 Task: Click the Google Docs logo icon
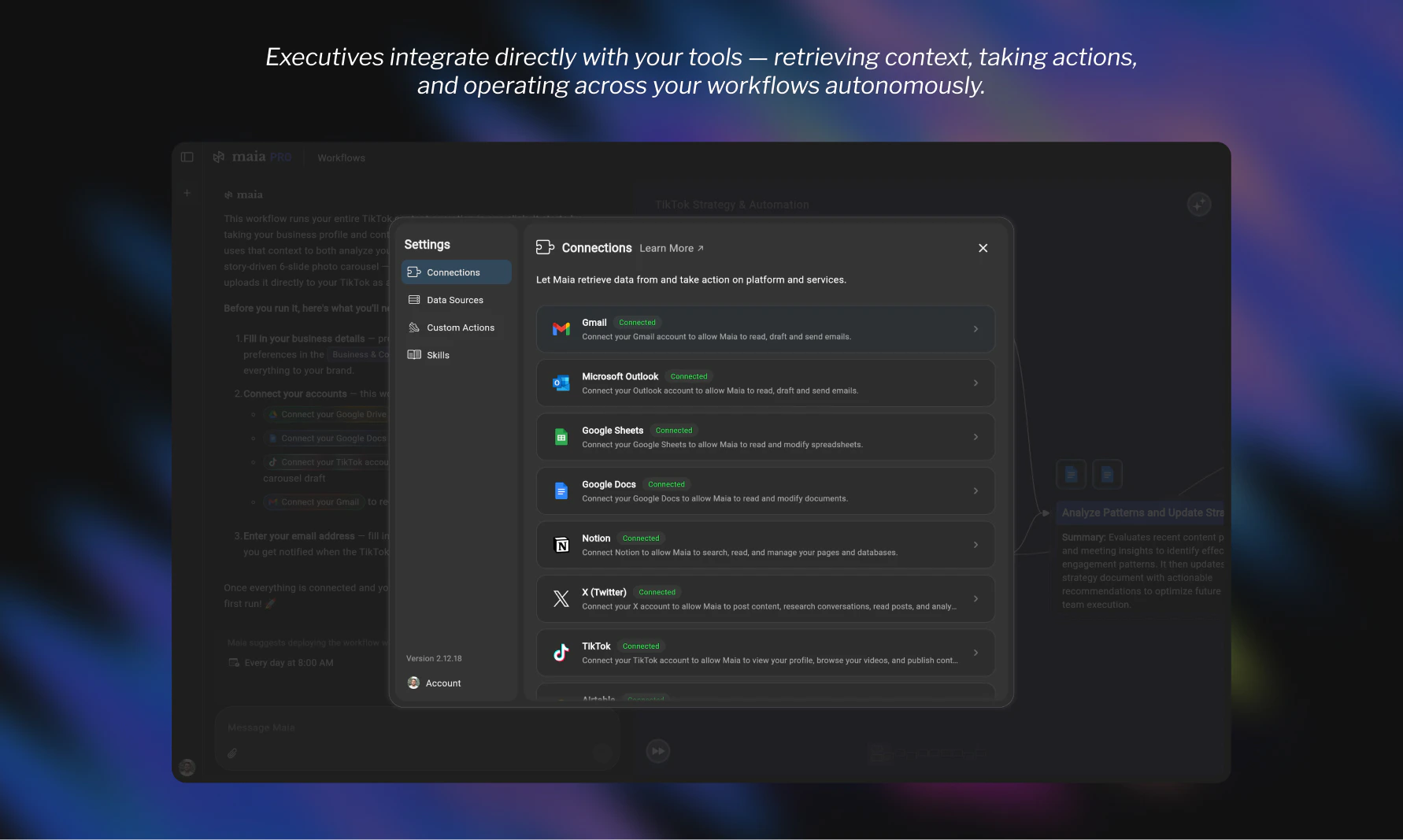(x=561, y=491)
